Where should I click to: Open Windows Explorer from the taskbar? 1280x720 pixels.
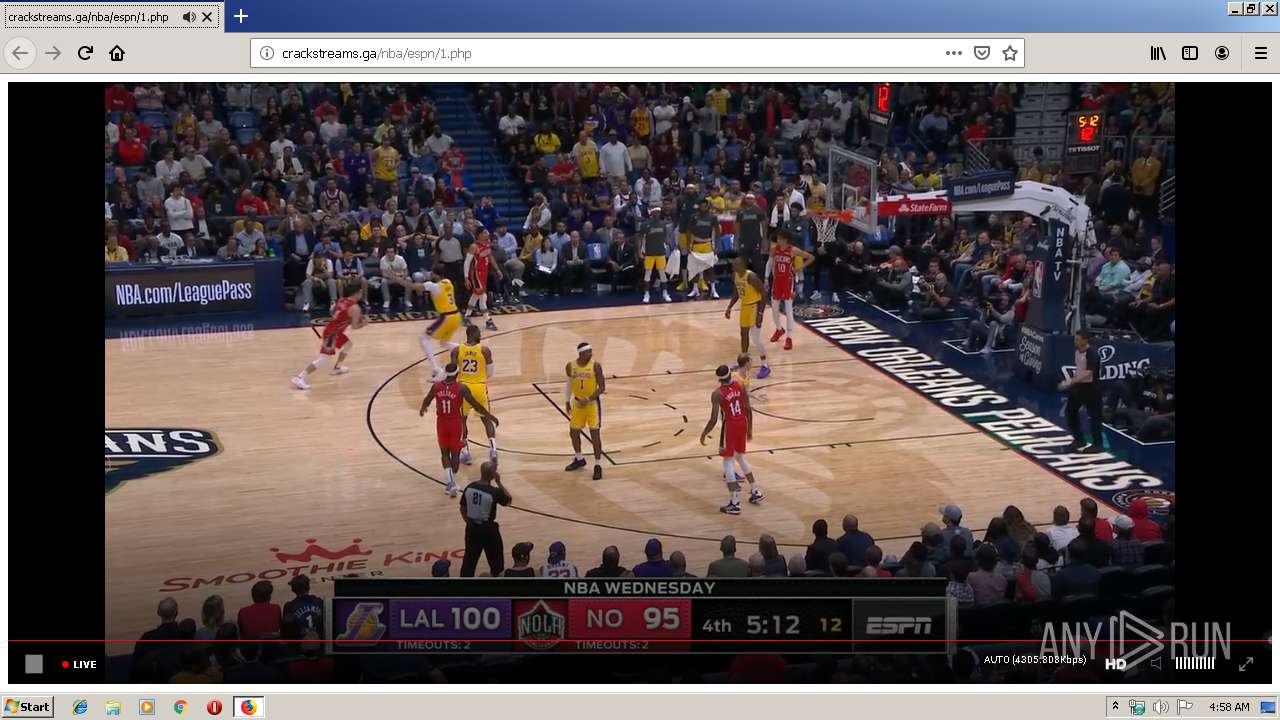coord(113,707)
